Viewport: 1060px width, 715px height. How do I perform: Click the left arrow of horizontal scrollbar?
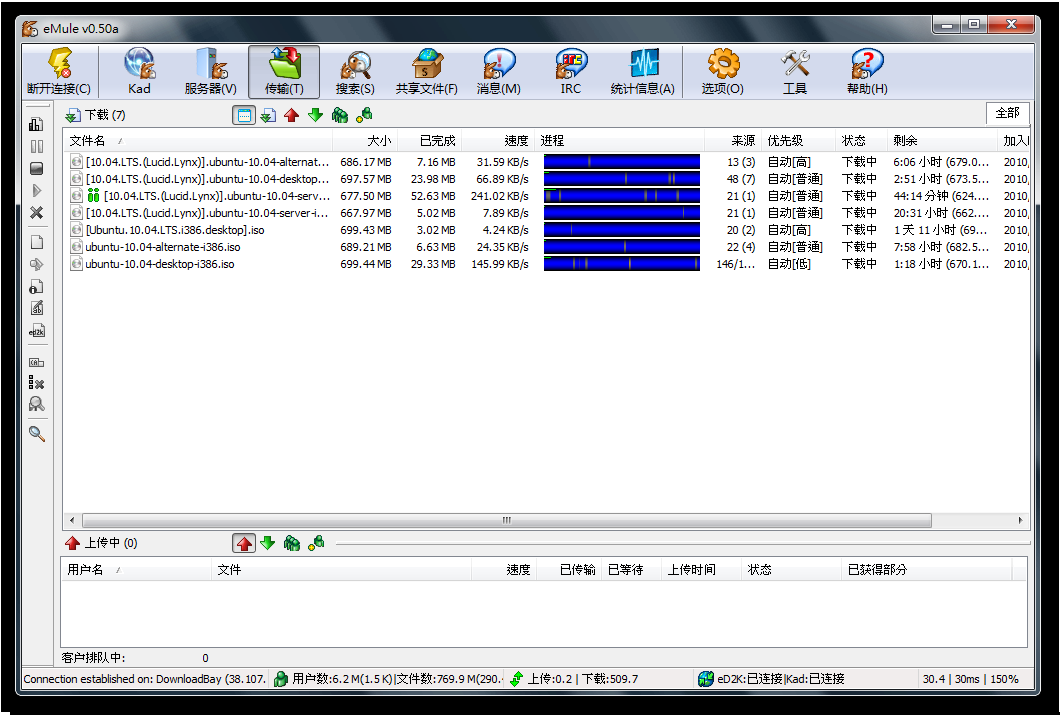(72, 520)
